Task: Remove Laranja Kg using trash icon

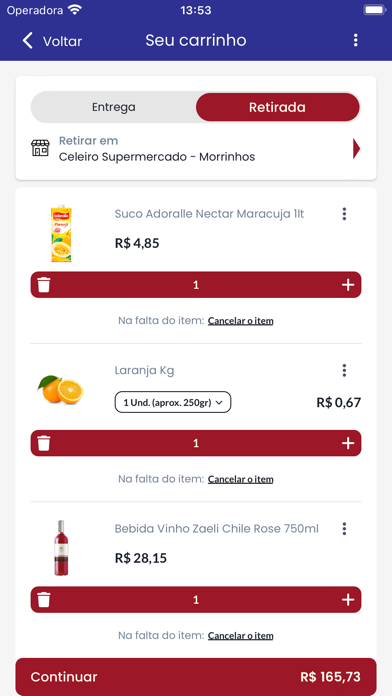Action: [44, 443]
